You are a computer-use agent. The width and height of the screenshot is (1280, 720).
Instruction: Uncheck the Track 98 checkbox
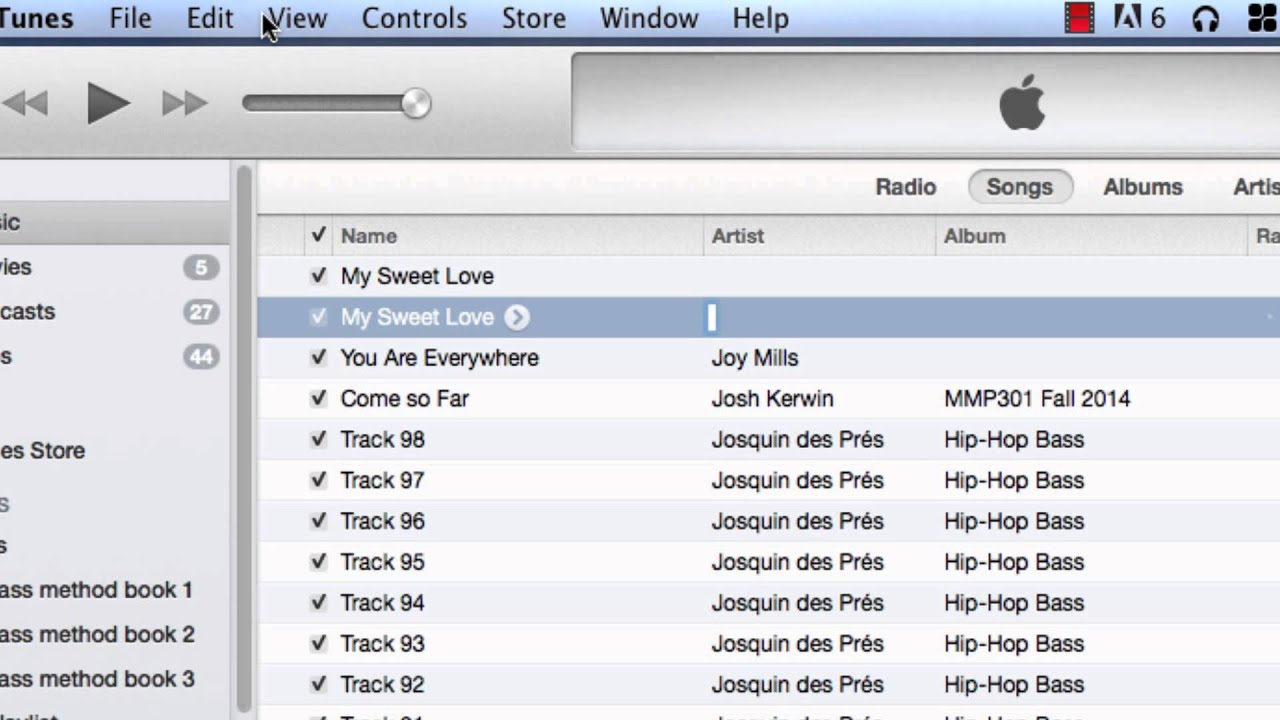[318, 440]
